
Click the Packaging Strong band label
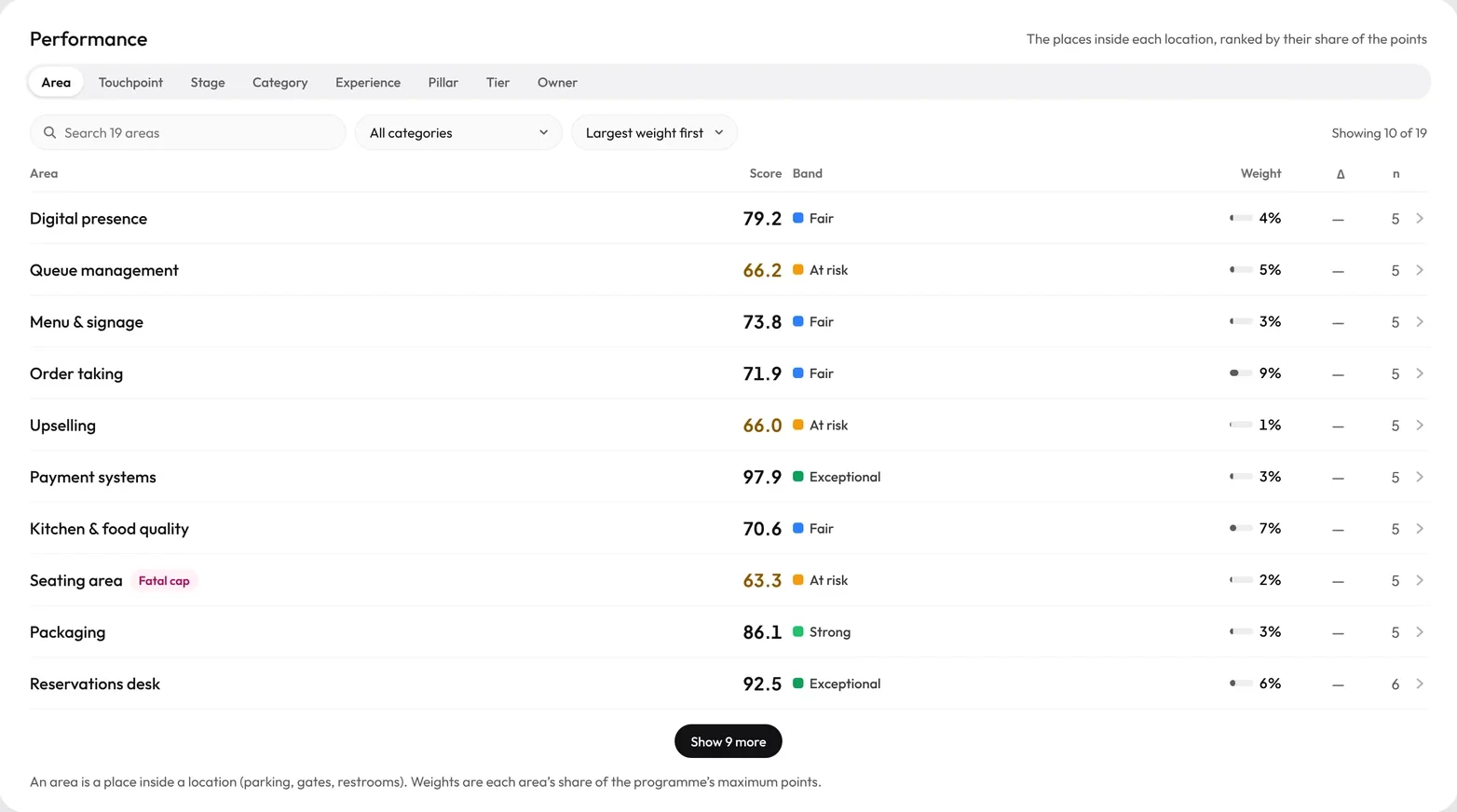click(830, 632)
